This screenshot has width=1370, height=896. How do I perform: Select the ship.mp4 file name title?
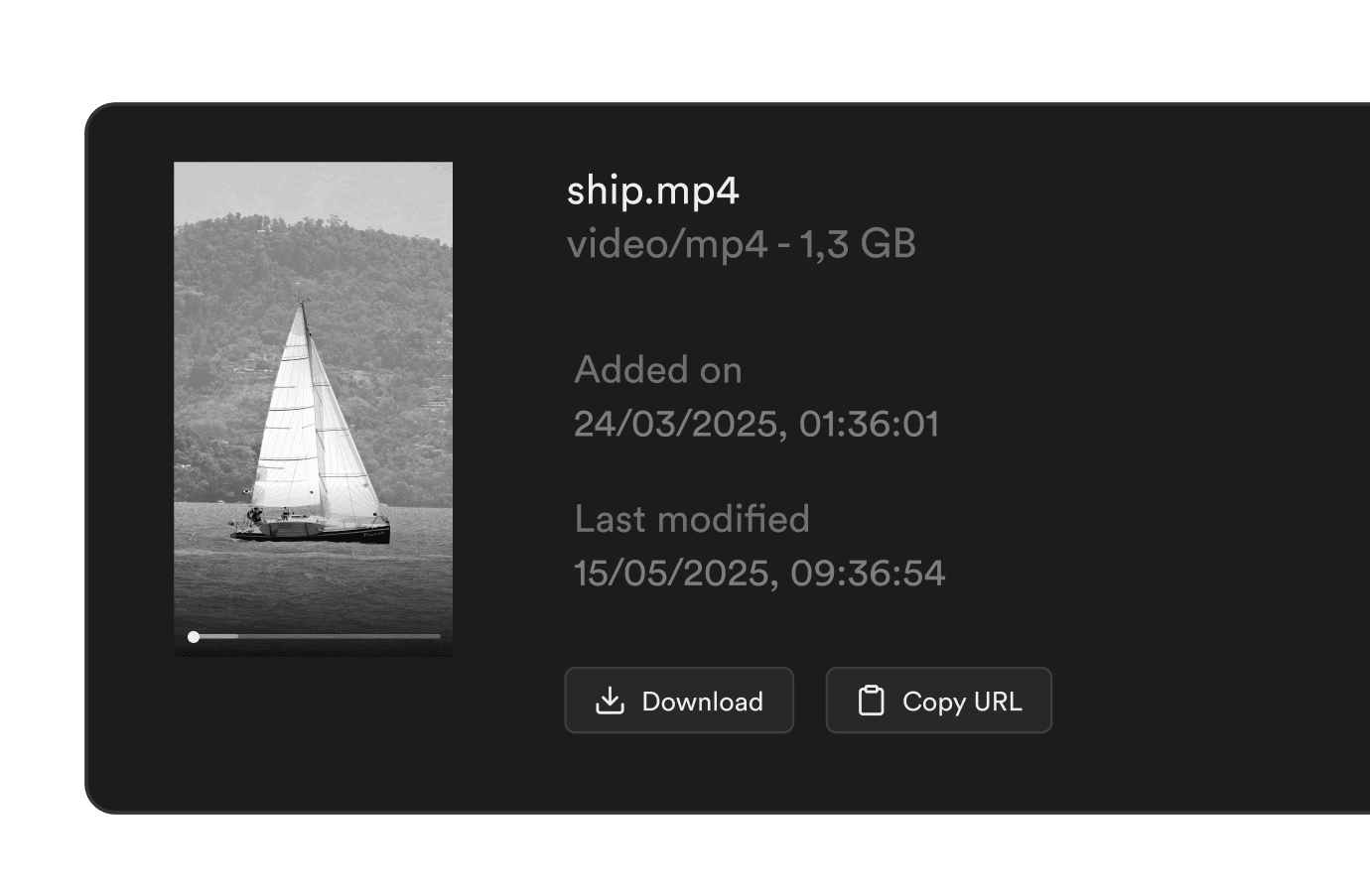pyautogui.click(x=652, y=191)
